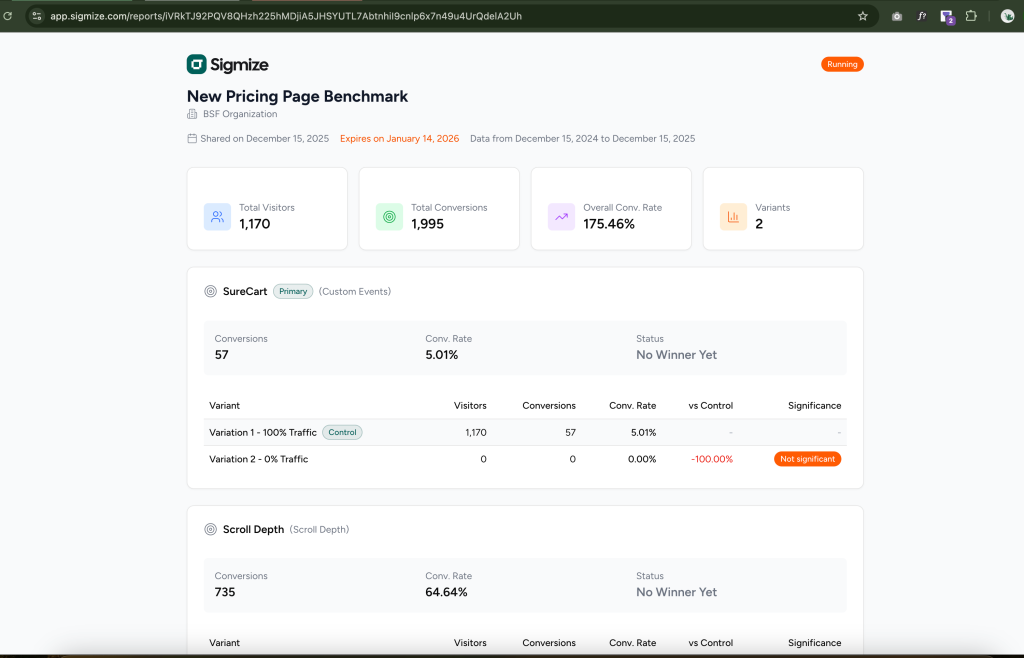This screenshot has width=1024, height=658.
Task: Click the expiration date text in orange
Action: coord(399,138)
